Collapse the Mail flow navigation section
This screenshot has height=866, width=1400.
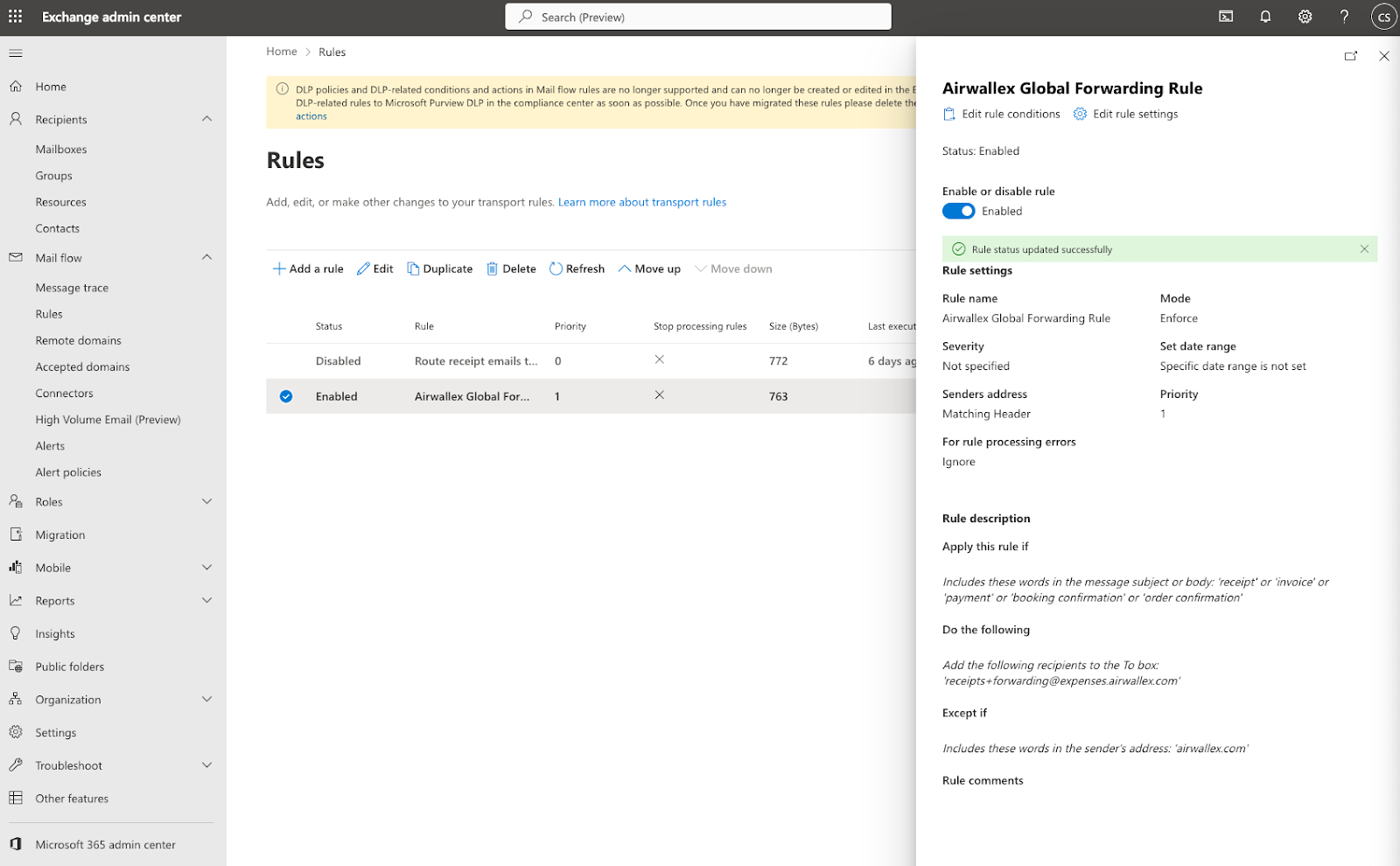[206, 257]
